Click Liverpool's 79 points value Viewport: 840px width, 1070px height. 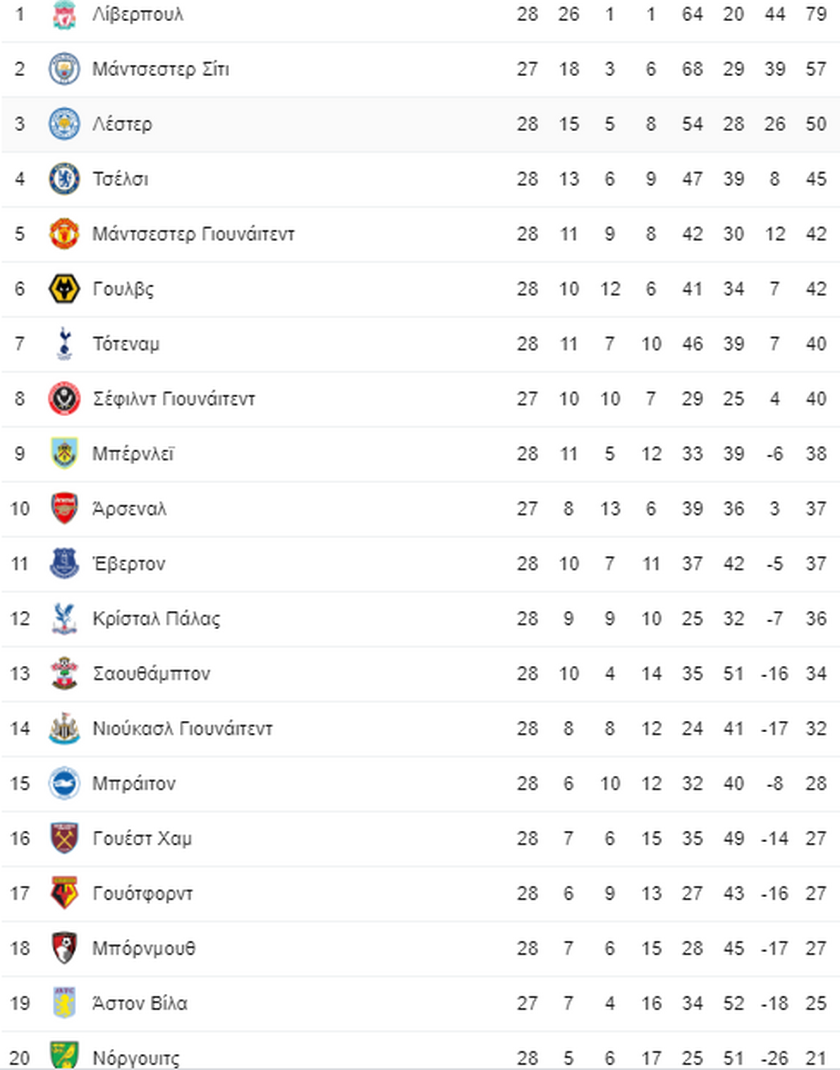pos(816,14)
